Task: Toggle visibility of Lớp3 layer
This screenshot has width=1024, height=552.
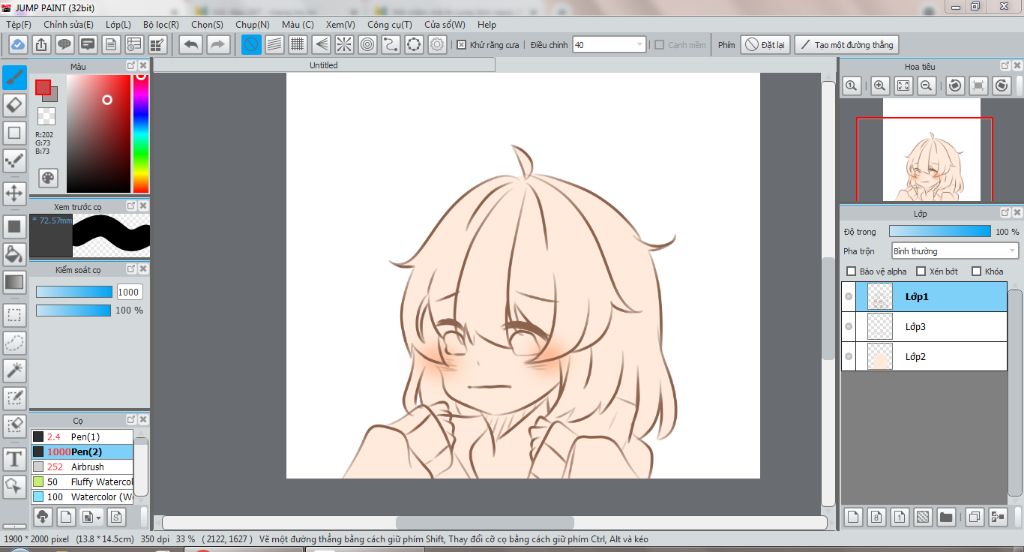Action: 848,327
